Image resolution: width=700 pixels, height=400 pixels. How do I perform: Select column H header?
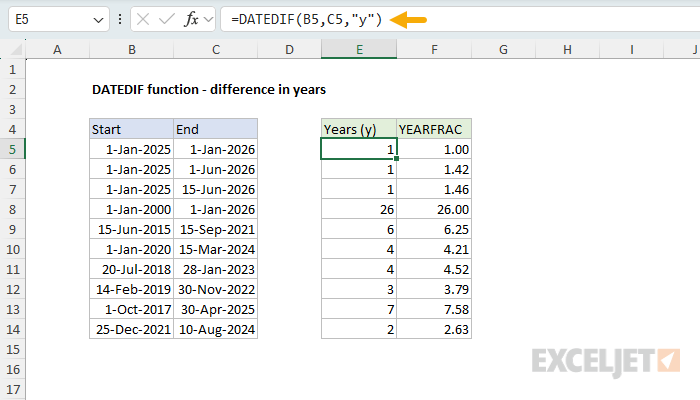pos(567,49)
